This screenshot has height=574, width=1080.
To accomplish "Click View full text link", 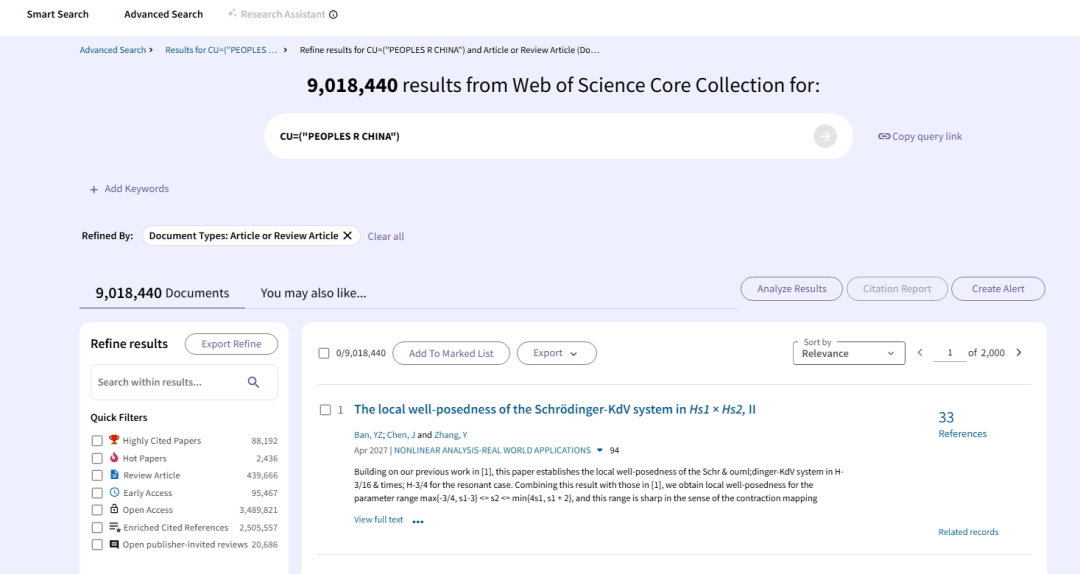I will click(378, 520).
